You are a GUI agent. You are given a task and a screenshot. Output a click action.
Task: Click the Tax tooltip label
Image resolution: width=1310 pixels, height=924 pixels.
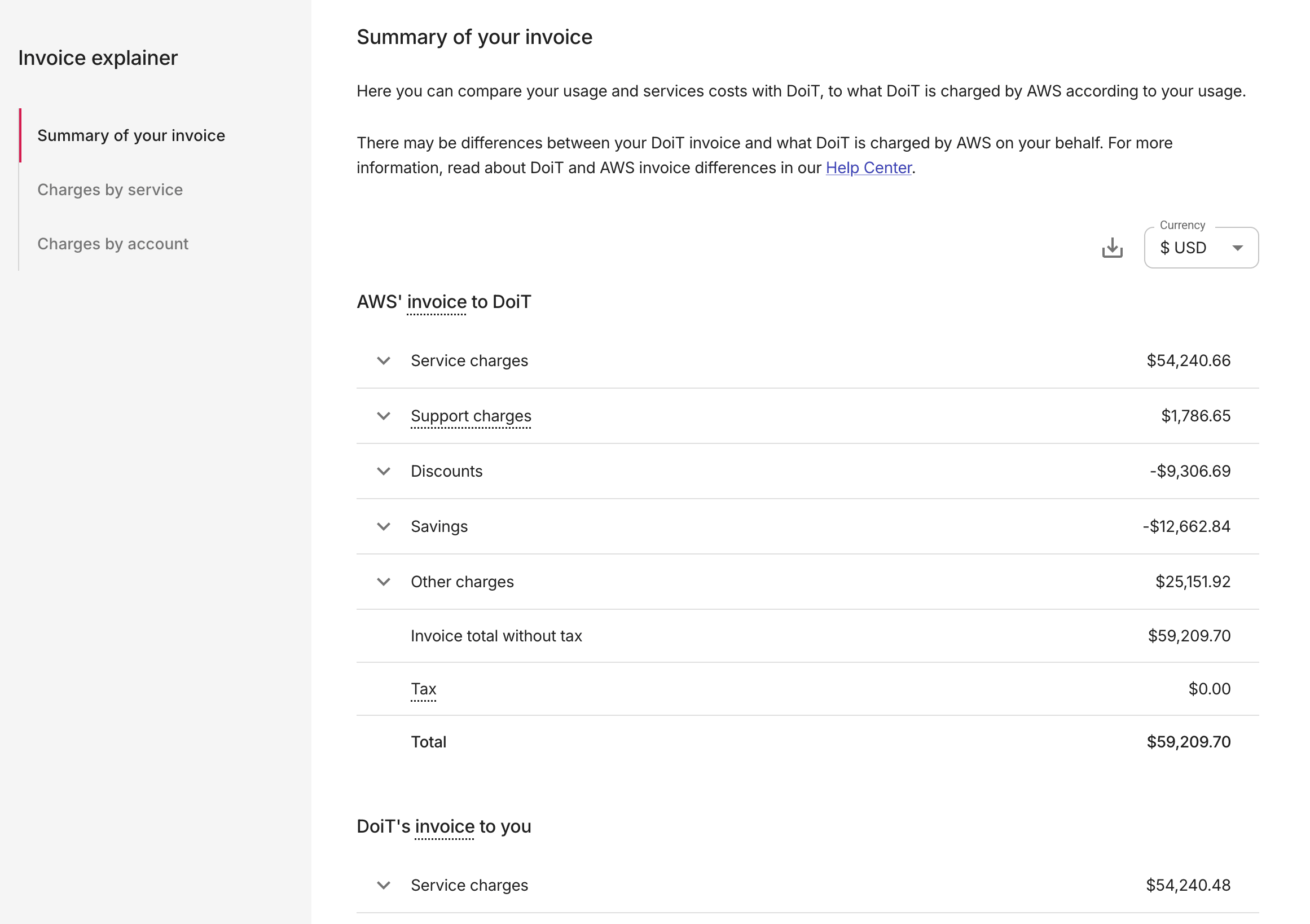click(x=423, y=688)
